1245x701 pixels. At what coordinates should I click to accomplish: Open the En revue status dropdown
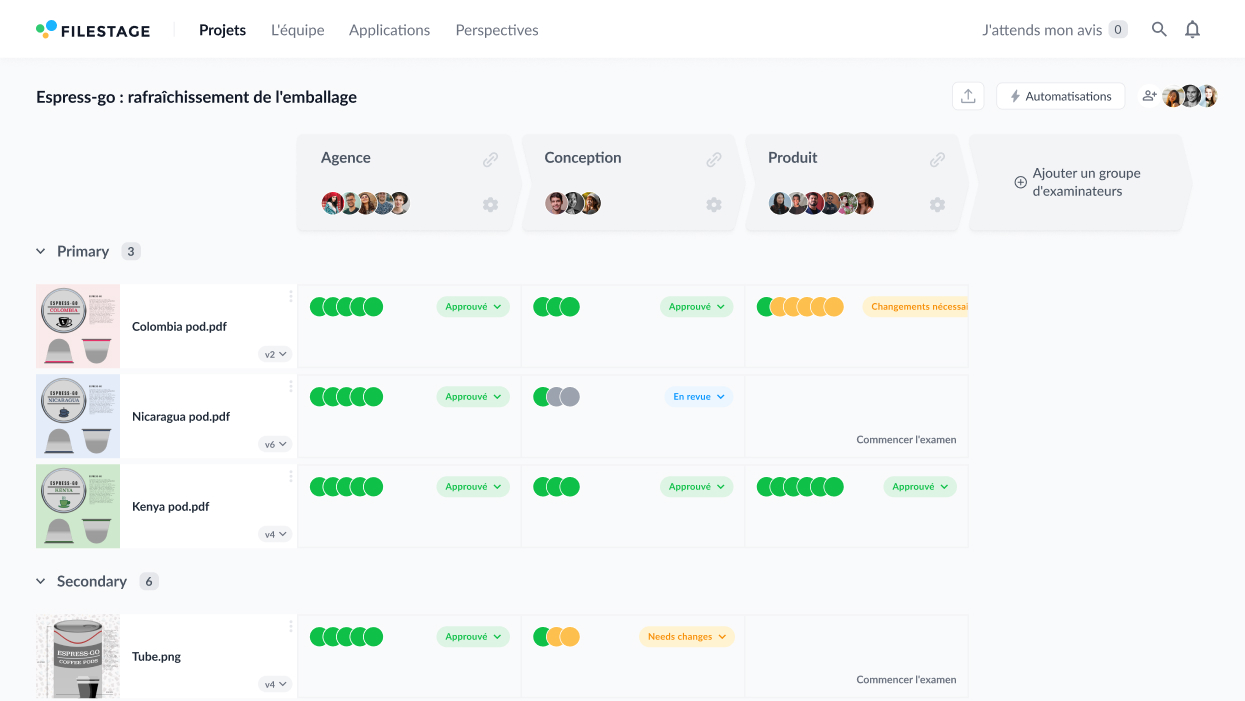coord(698,396)
